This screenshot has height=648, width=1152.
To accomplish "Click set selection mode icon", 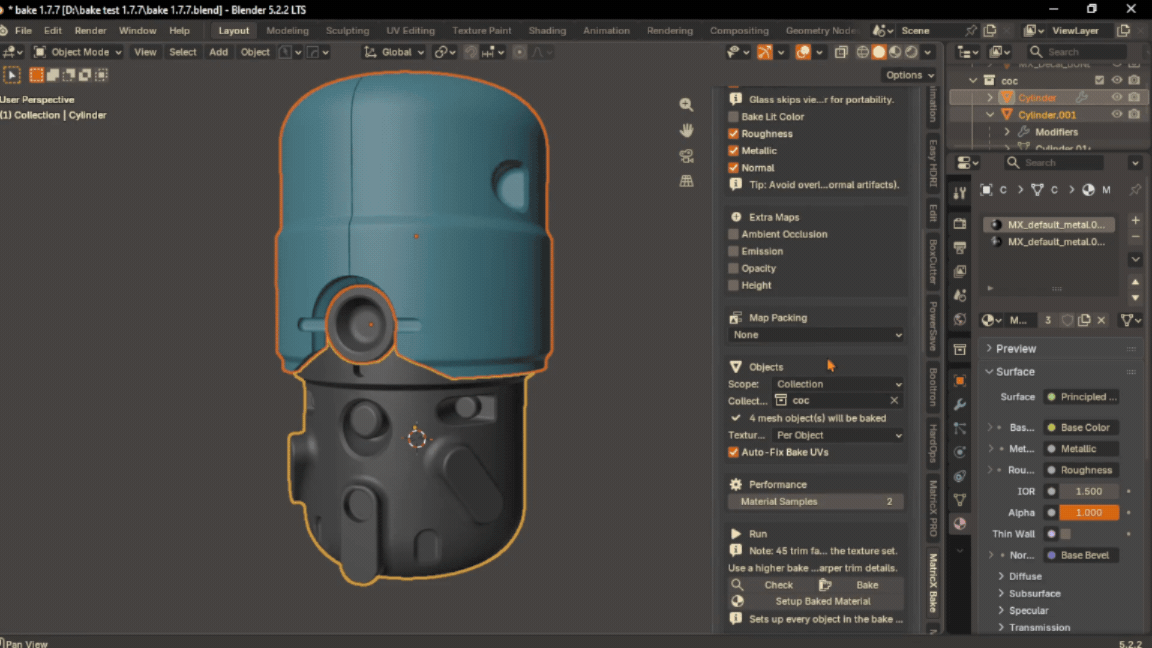I will tap(36, 75).
